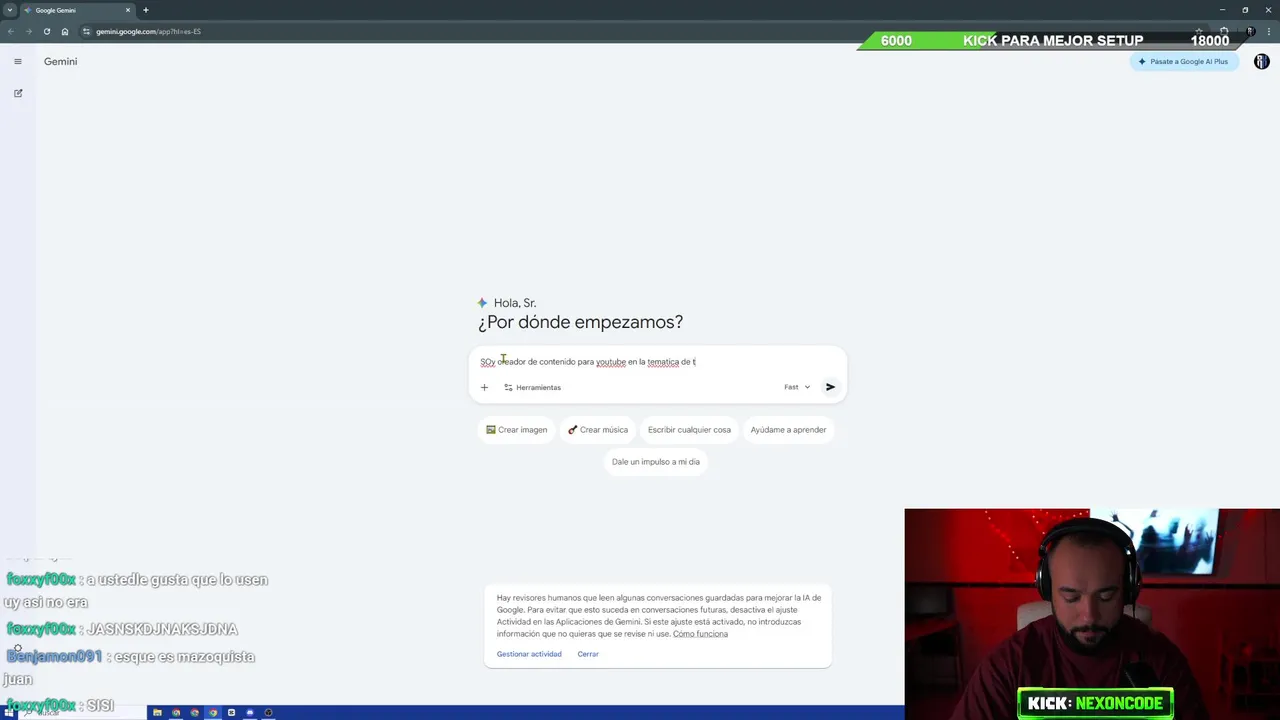This screenshot has width=1280, height=720.
Task: Click the Pásate a Google AI Plus button
Action: tap(1185, 61)
